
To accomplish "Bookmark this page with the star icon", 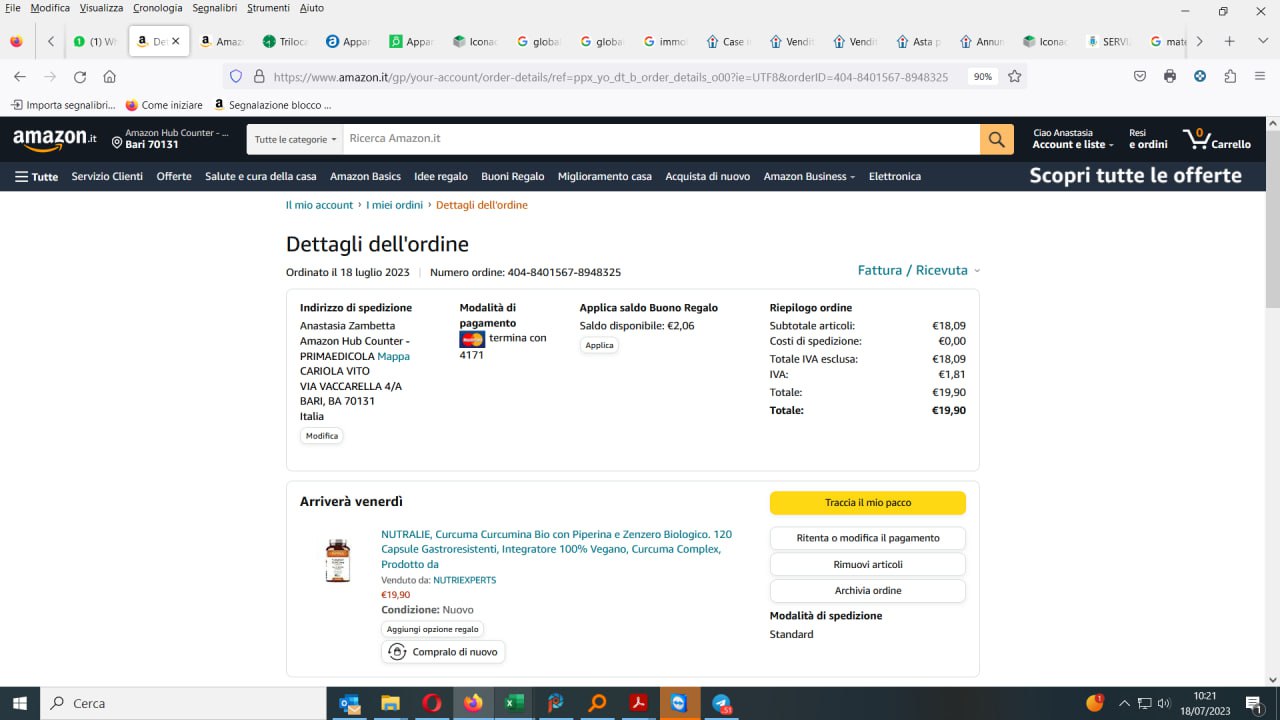I will tap(1014, 77).
